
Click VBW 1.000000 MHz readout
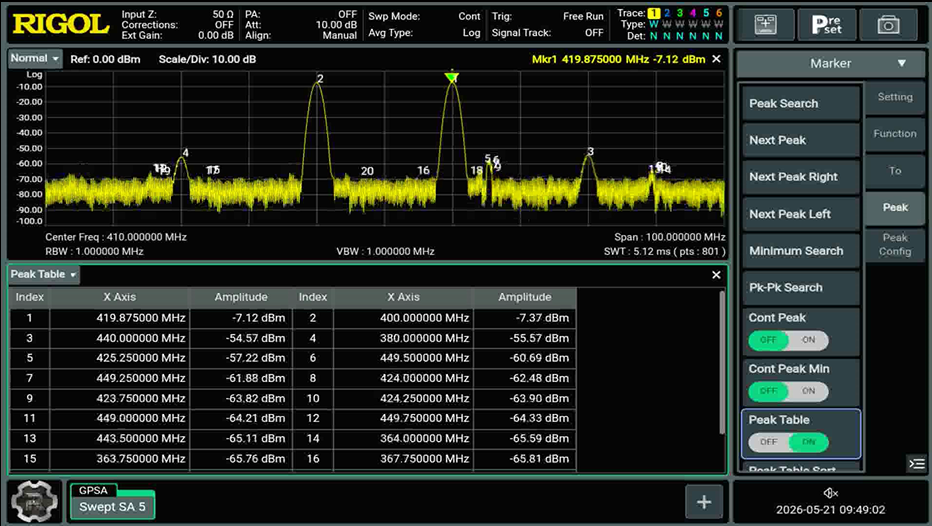click(x=385, y=251)
